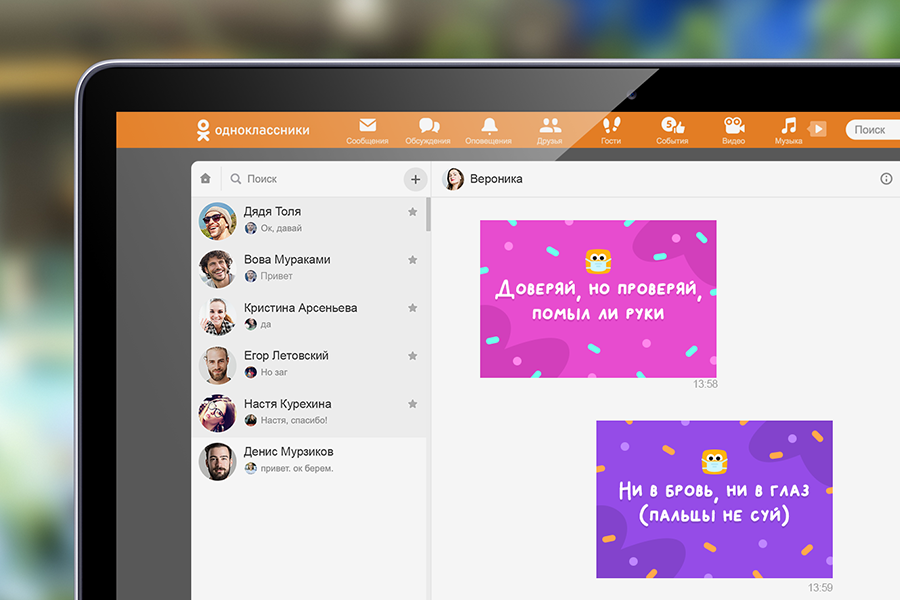Open Музыка note icon

click(789, 125)
